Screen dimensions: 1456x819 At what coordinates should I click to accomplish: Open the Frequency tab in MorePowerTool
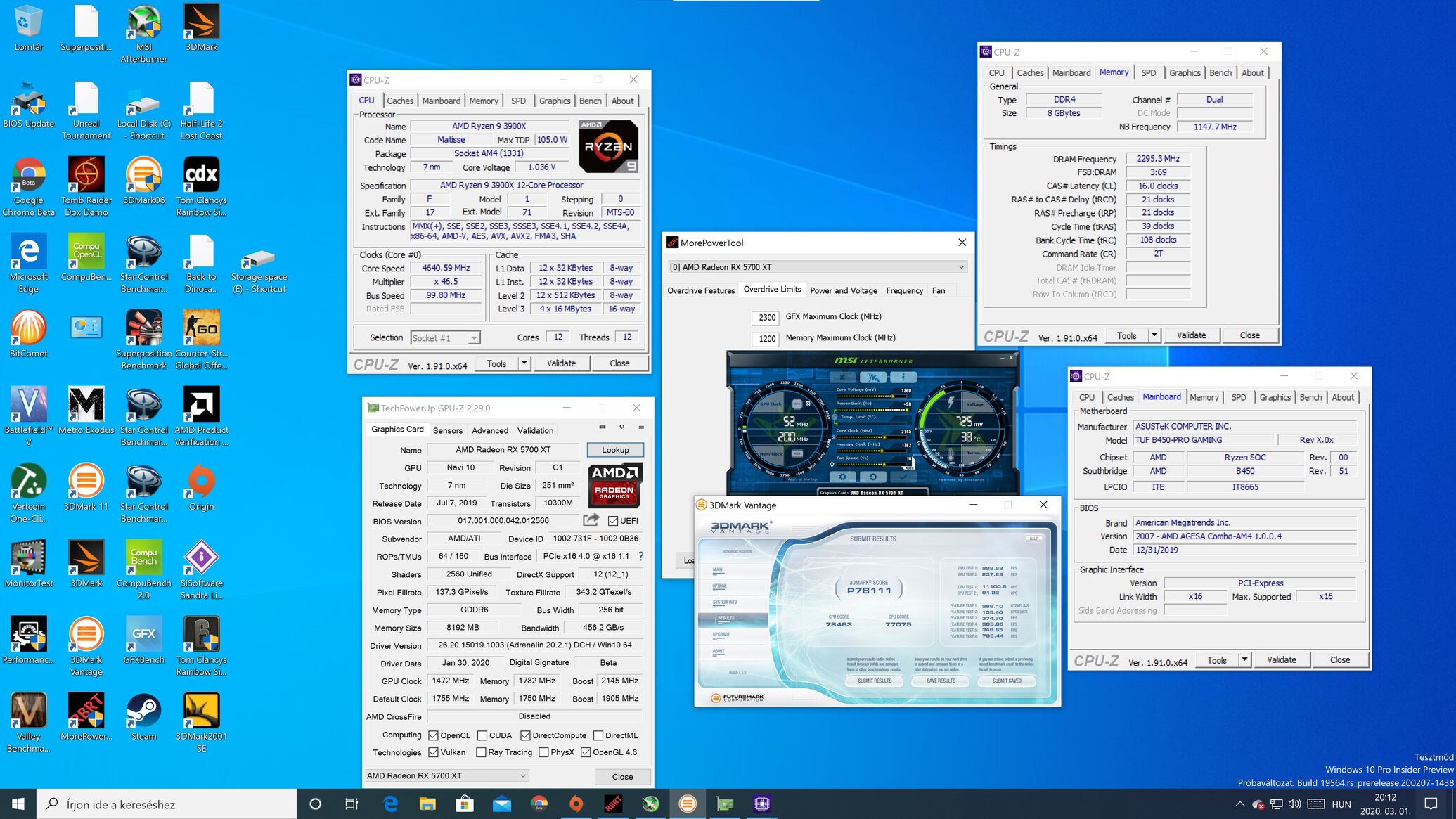click(x=904, y=290)
